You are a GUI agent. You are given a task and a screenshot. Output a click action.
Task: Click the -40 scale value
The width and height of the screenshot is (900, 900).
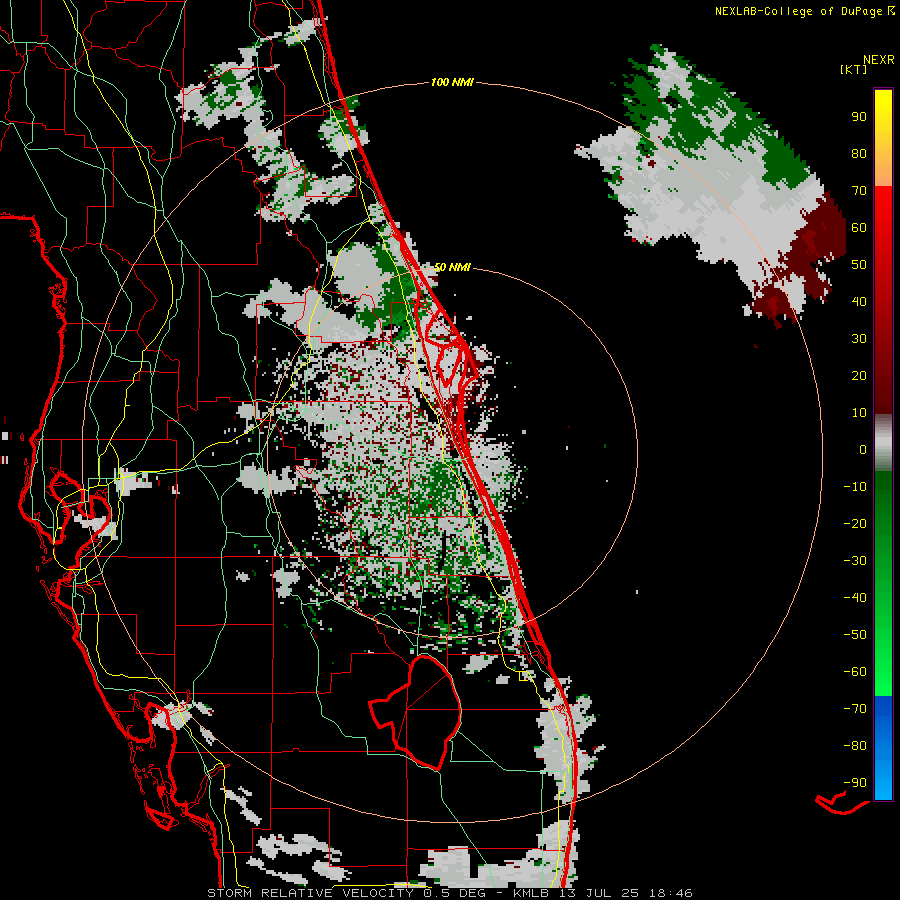855,598
